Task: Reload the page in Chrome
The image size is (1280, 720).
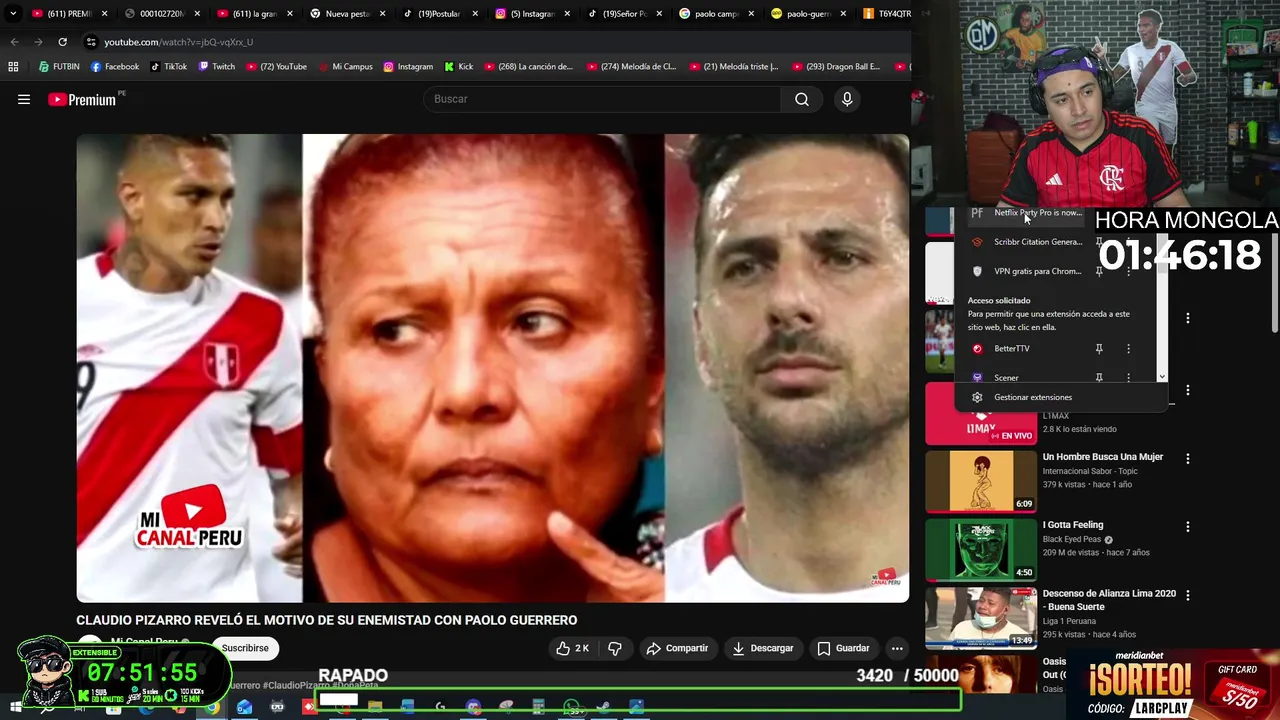Action: coord(62,42)
